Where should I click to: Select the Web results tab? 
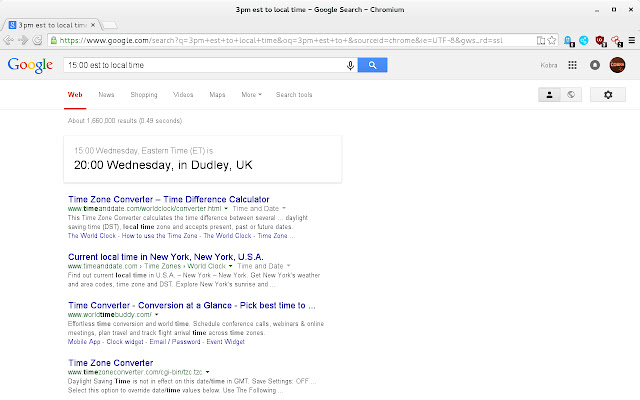pos(75,95)
